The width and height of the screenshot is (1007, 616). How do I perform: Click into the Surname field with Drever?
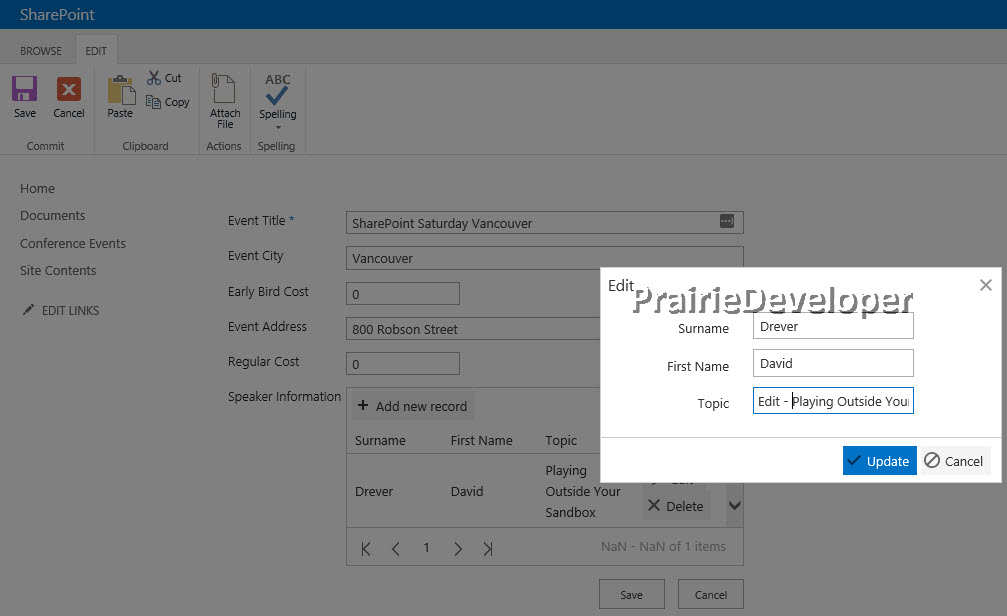click(833, 326)
